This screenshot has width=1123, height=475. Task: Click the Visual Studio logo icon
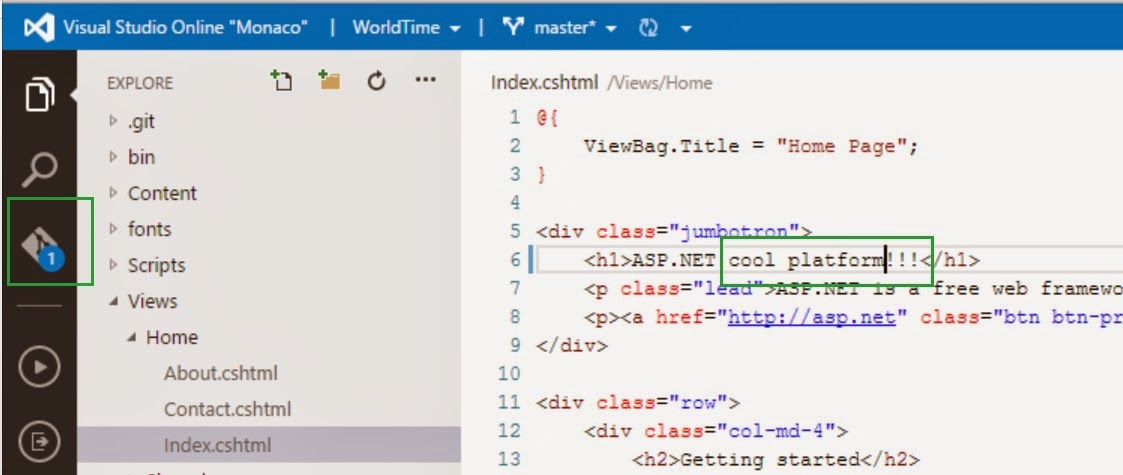pos(39,28)
